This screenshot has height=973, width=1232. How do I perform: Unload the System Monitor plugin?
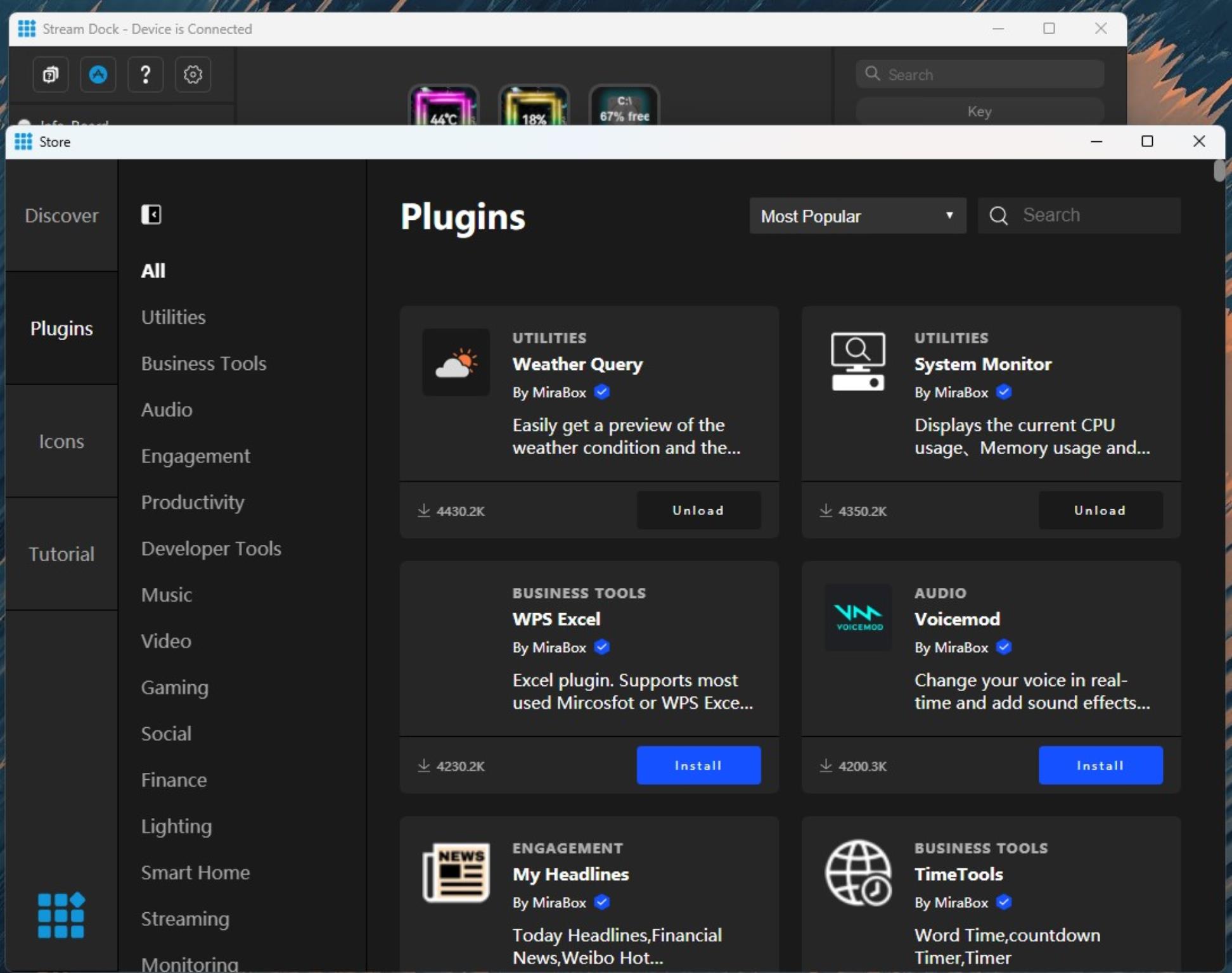[1100, 510]
